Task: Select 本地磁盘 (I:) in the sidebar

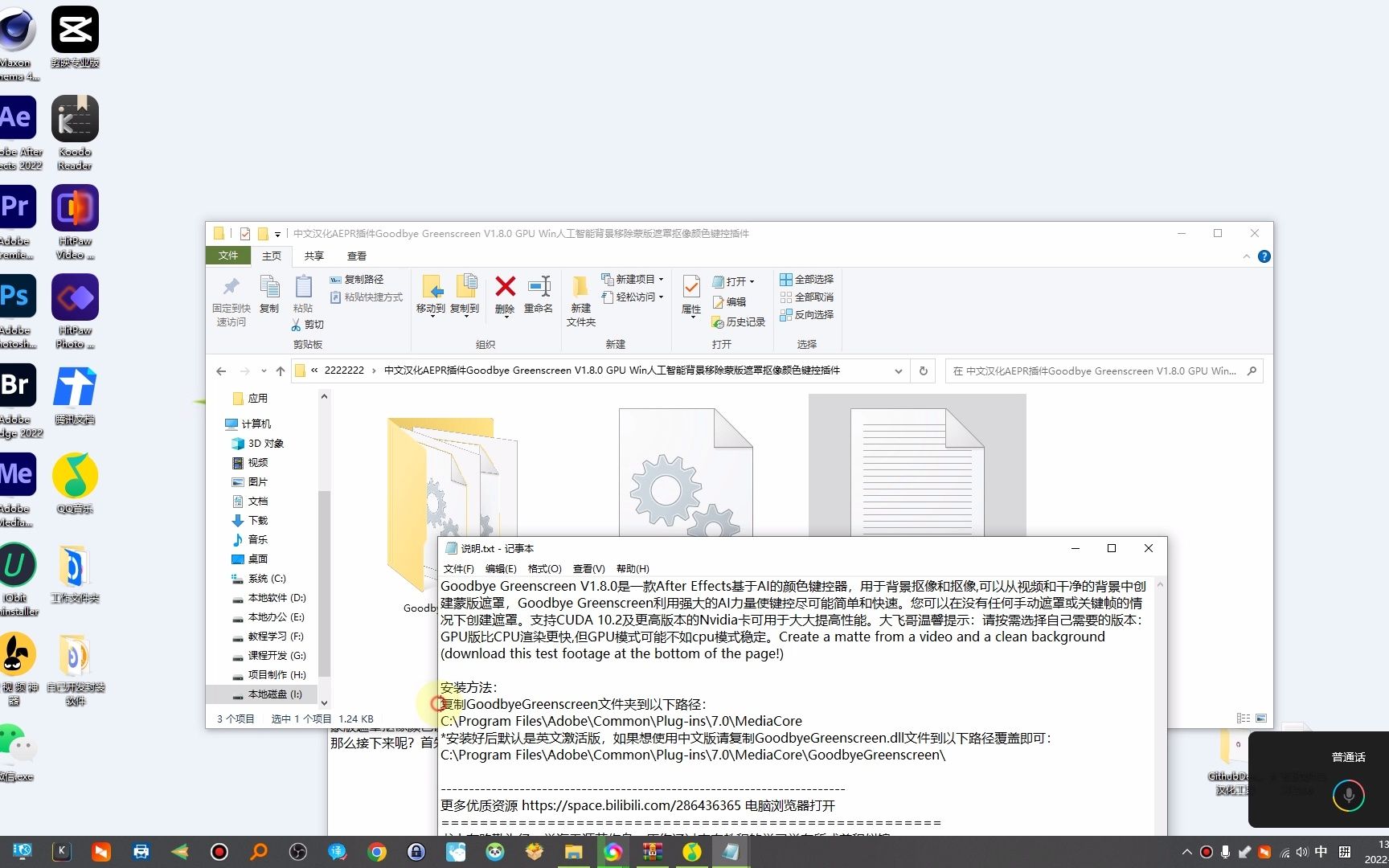Action: click(x=274, y=694)
